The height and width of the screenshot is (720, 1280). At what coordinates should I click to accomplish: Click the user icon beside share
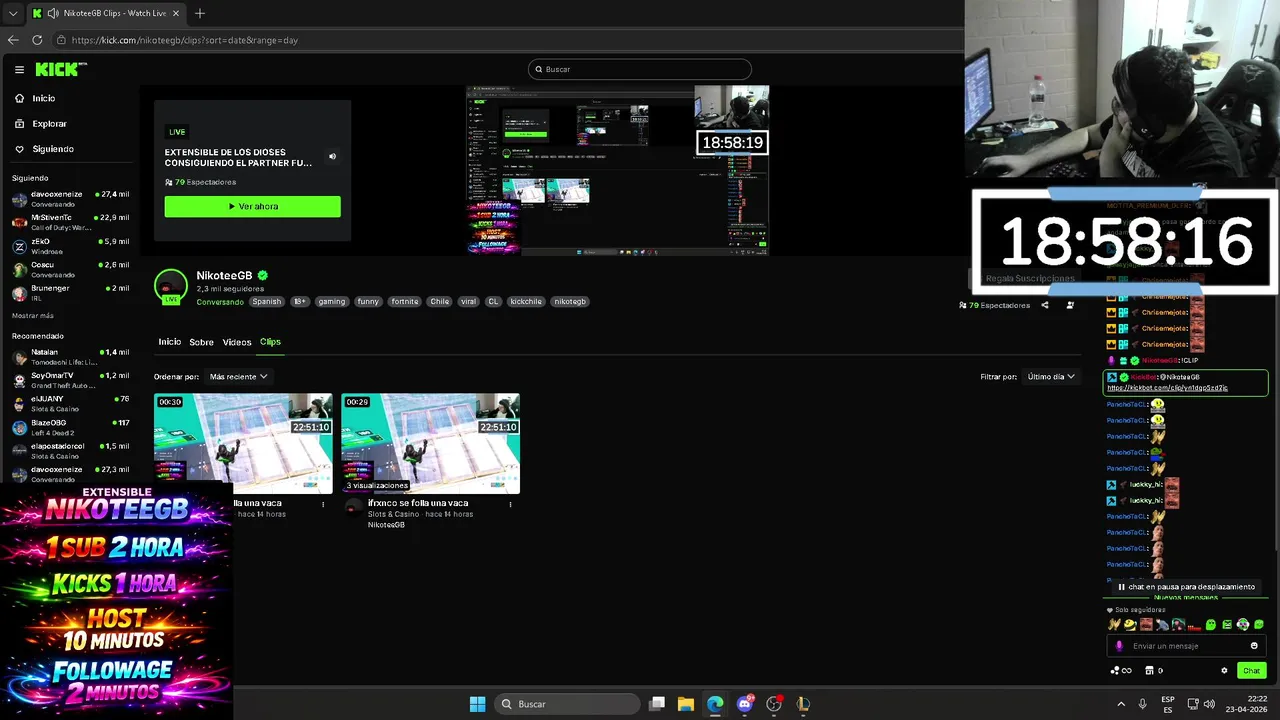coord(1070,305)
